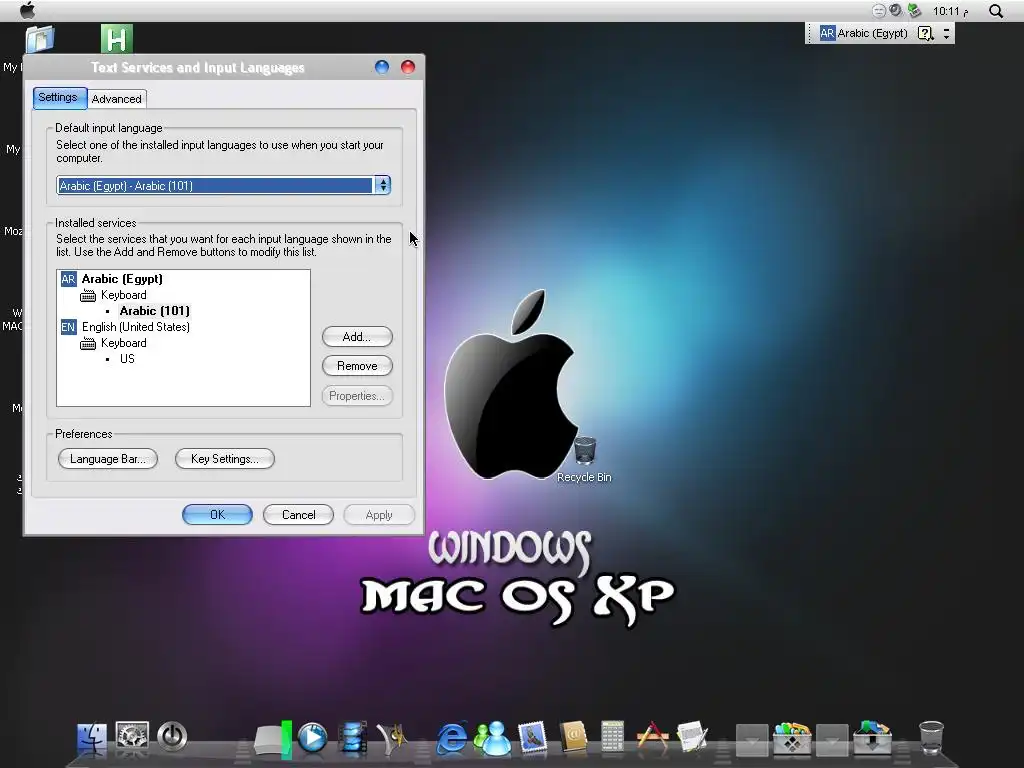Select the Settings tab
This screenshot has height=768, width=1024.
pos(58,97)
